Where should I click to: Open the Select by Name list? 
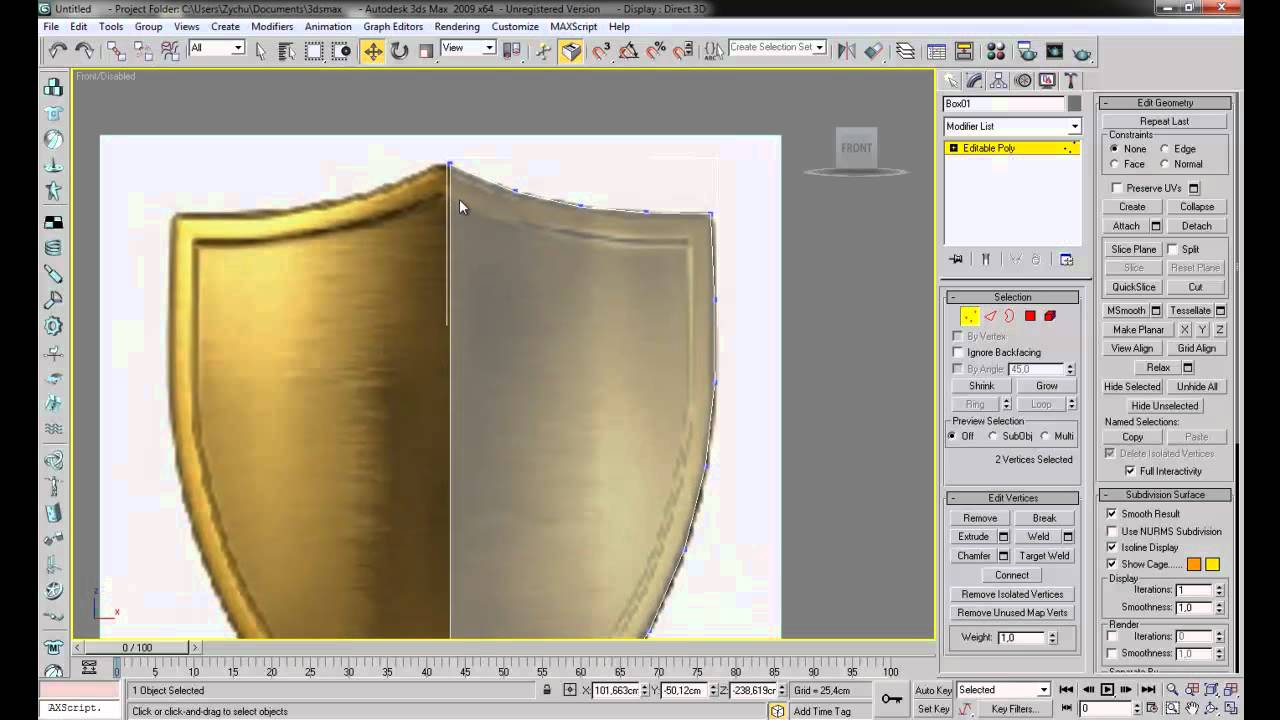pos(287,51)
